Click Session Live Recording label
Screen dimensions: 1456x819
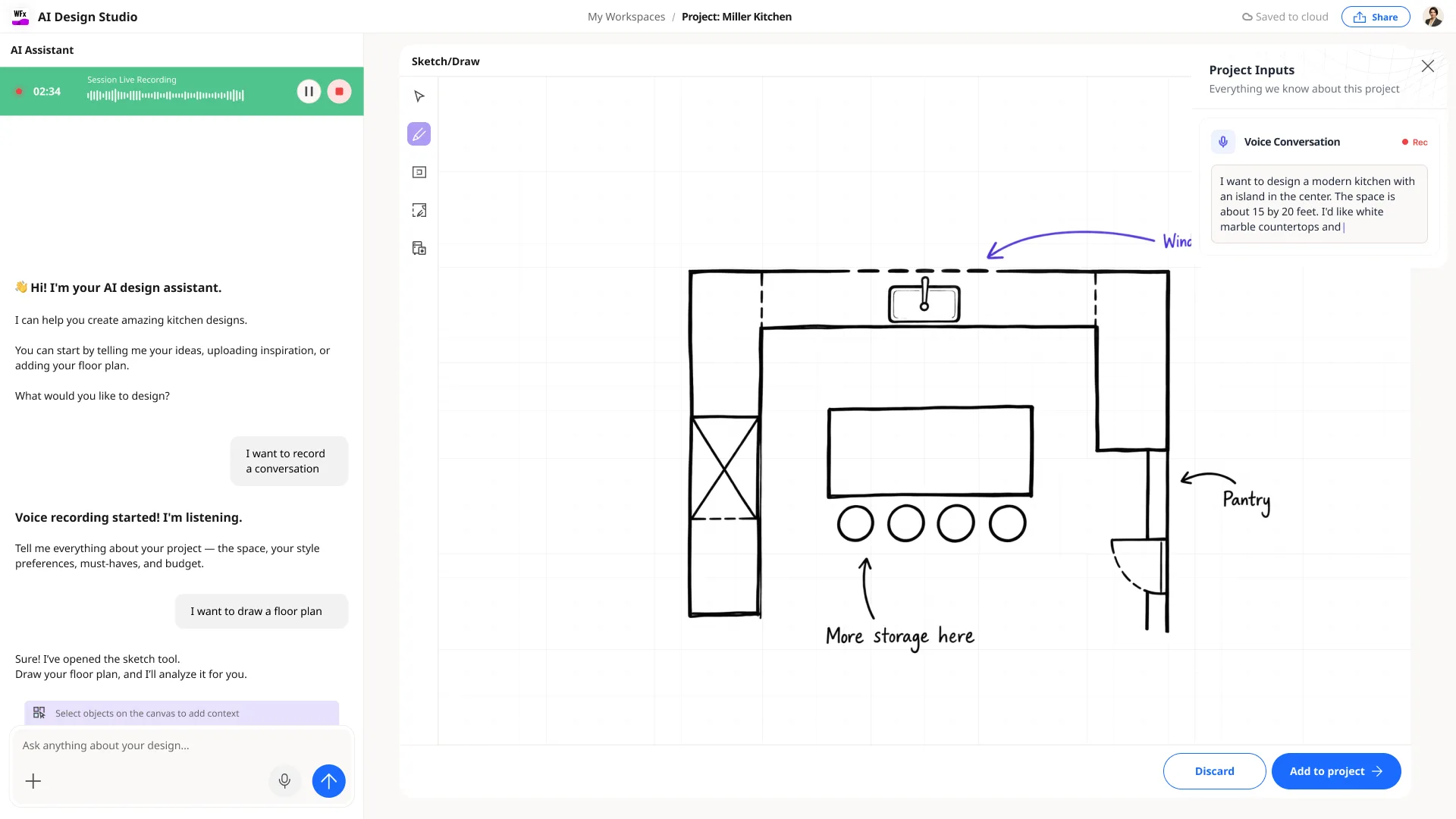[x=132, y=80]
